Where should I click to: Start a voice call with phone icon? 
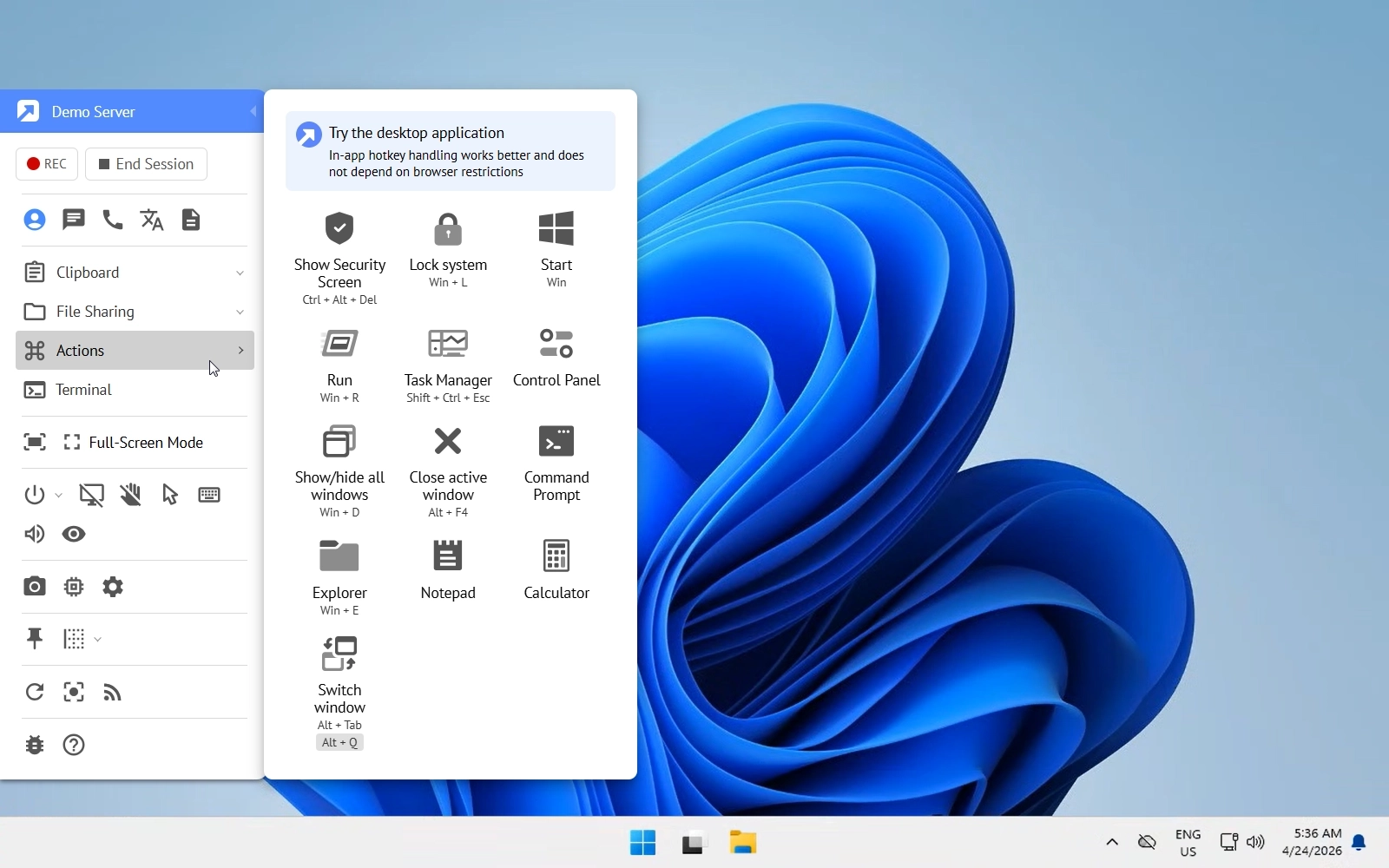113,220
